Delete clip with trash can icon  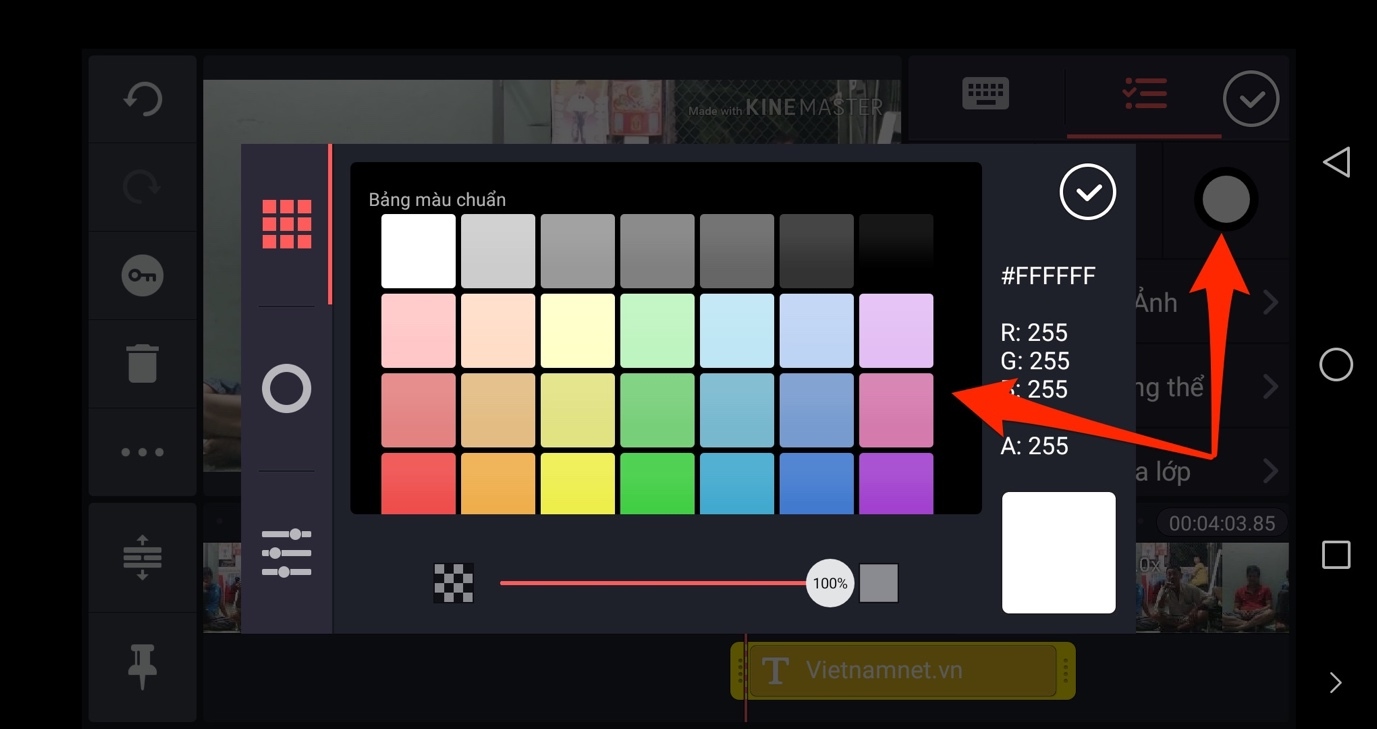click(142, 363)
